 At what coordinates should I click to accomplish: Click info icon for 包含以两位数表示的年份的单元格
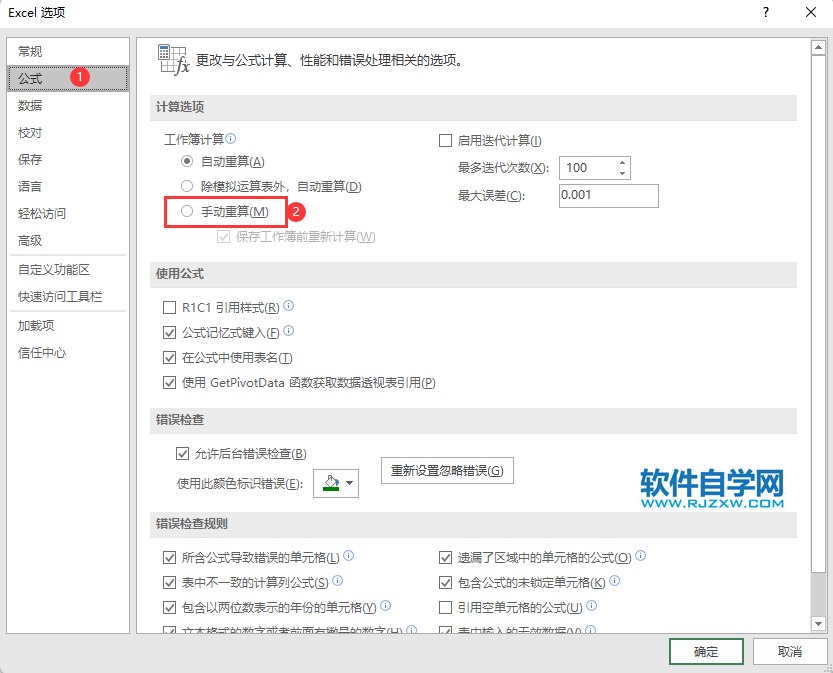(386, 606)
